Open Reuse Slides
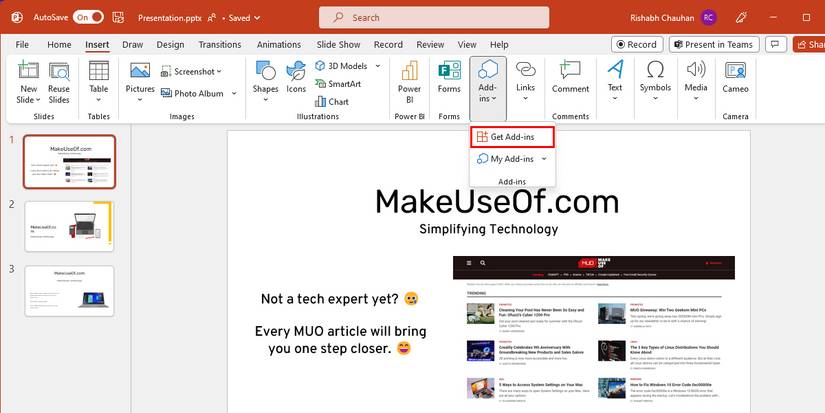This screenshot has height=413, width=825. (x=59, y=83)
